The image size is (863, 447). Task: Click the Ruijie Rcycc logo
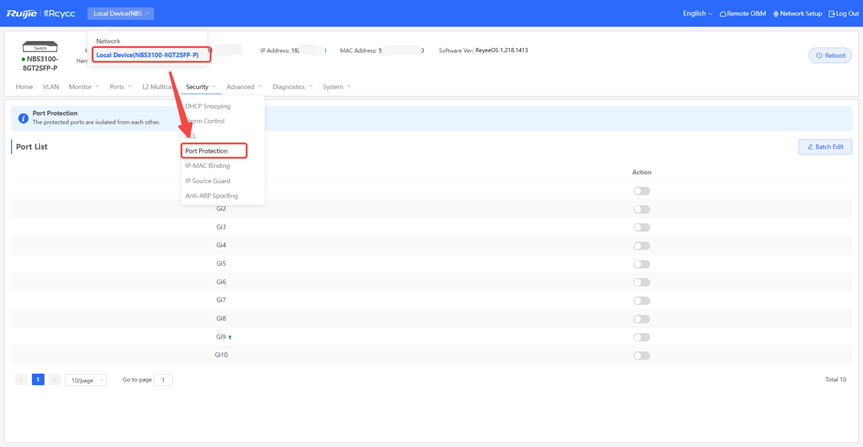[x=41, y=13]
